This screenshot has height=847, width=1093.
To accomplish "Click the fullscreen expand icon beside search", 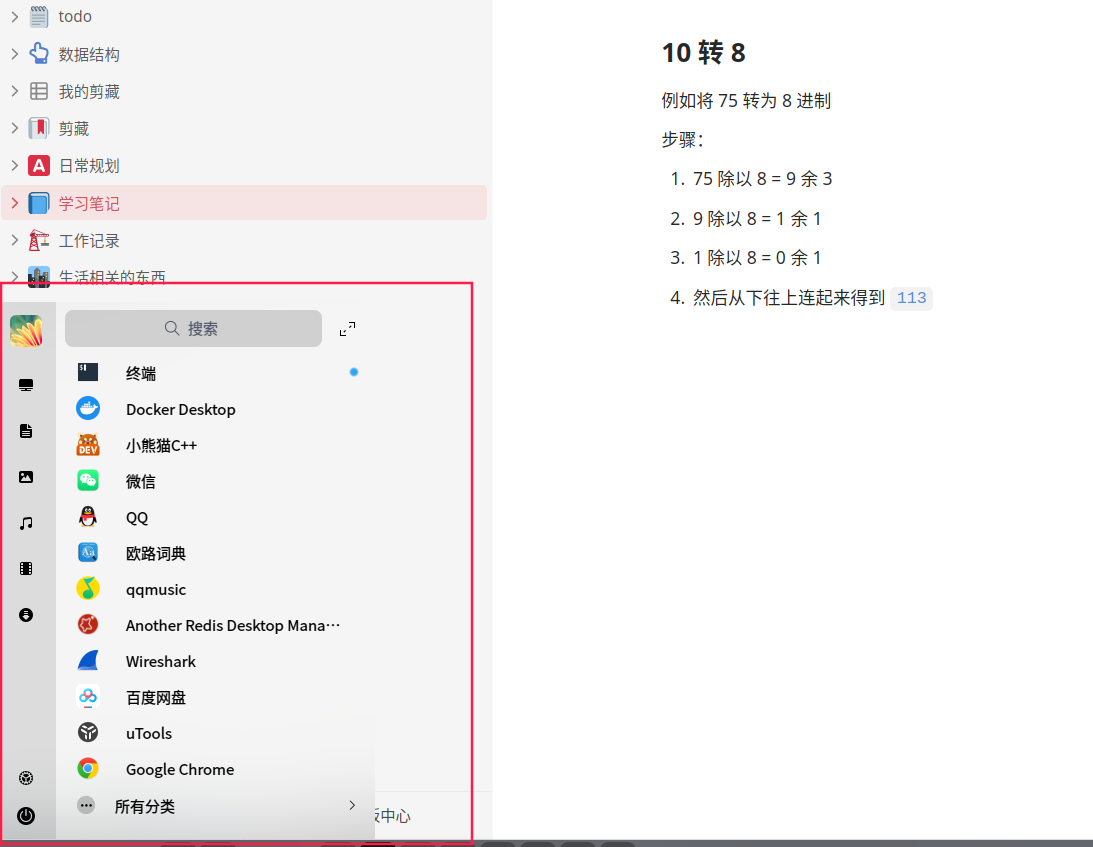I will point(347,328).
